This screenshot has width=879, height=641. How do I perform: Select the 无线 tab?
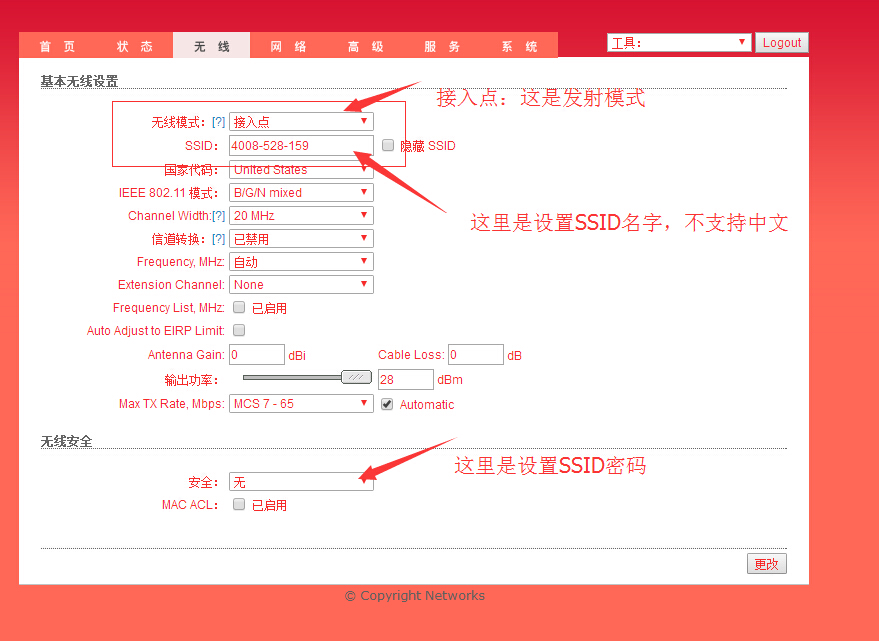(x=211, y=47)
